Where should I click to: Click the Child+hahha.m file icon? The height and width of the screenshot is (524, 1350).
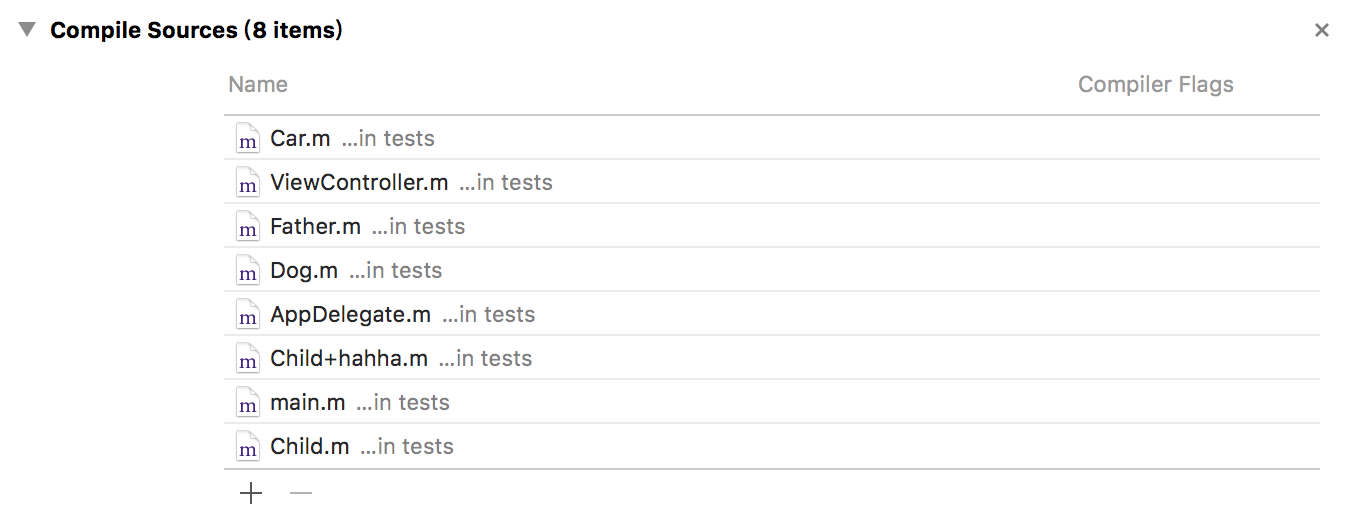coord(247,359)
